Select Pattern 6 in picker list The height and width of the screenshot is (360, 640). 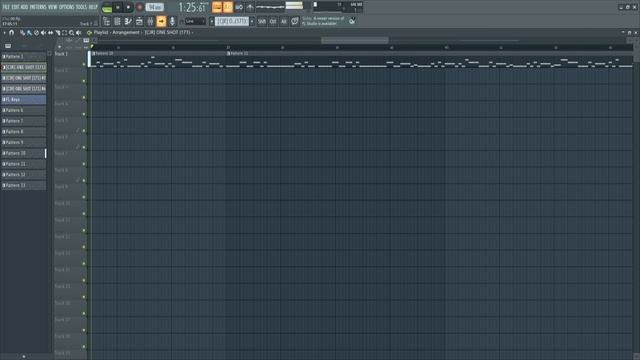pyautogui.click(x=24, y=110)
